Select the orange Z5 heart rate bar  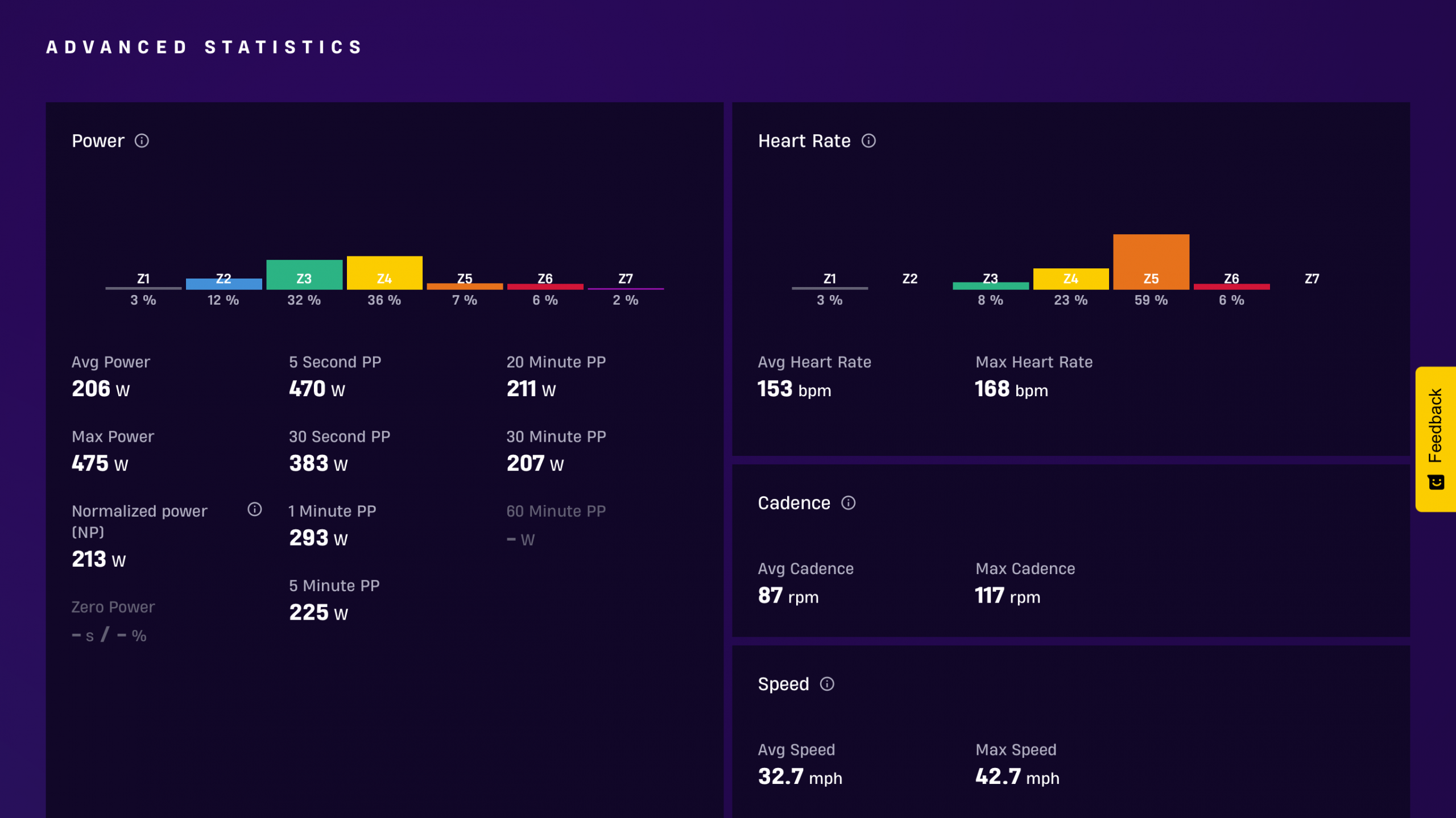point(1151,261)
